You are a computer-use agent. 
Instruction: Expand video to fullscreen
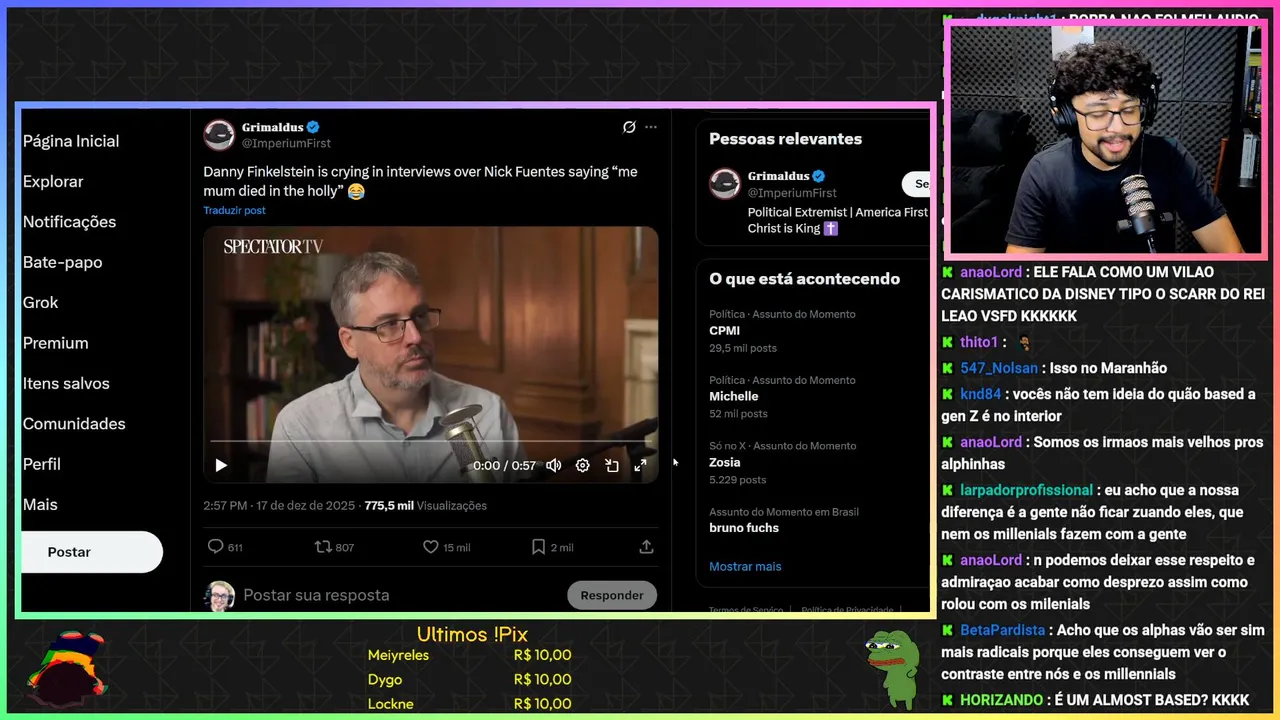coord(640,465)
